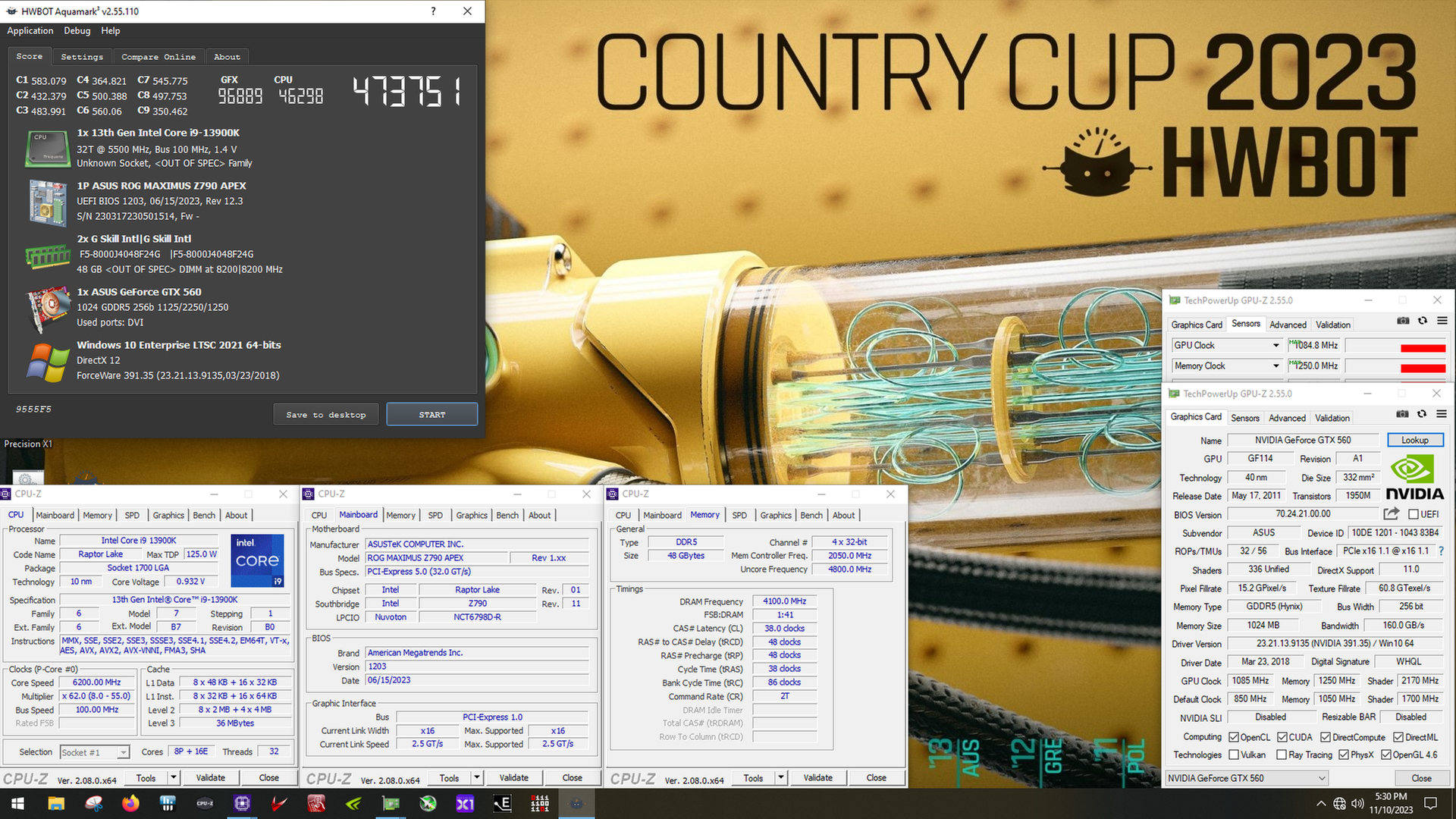Take a screenshot in the GPU-Z Sensors window
Viewport: 1456px width, 819px height.
click(1403, 321)
